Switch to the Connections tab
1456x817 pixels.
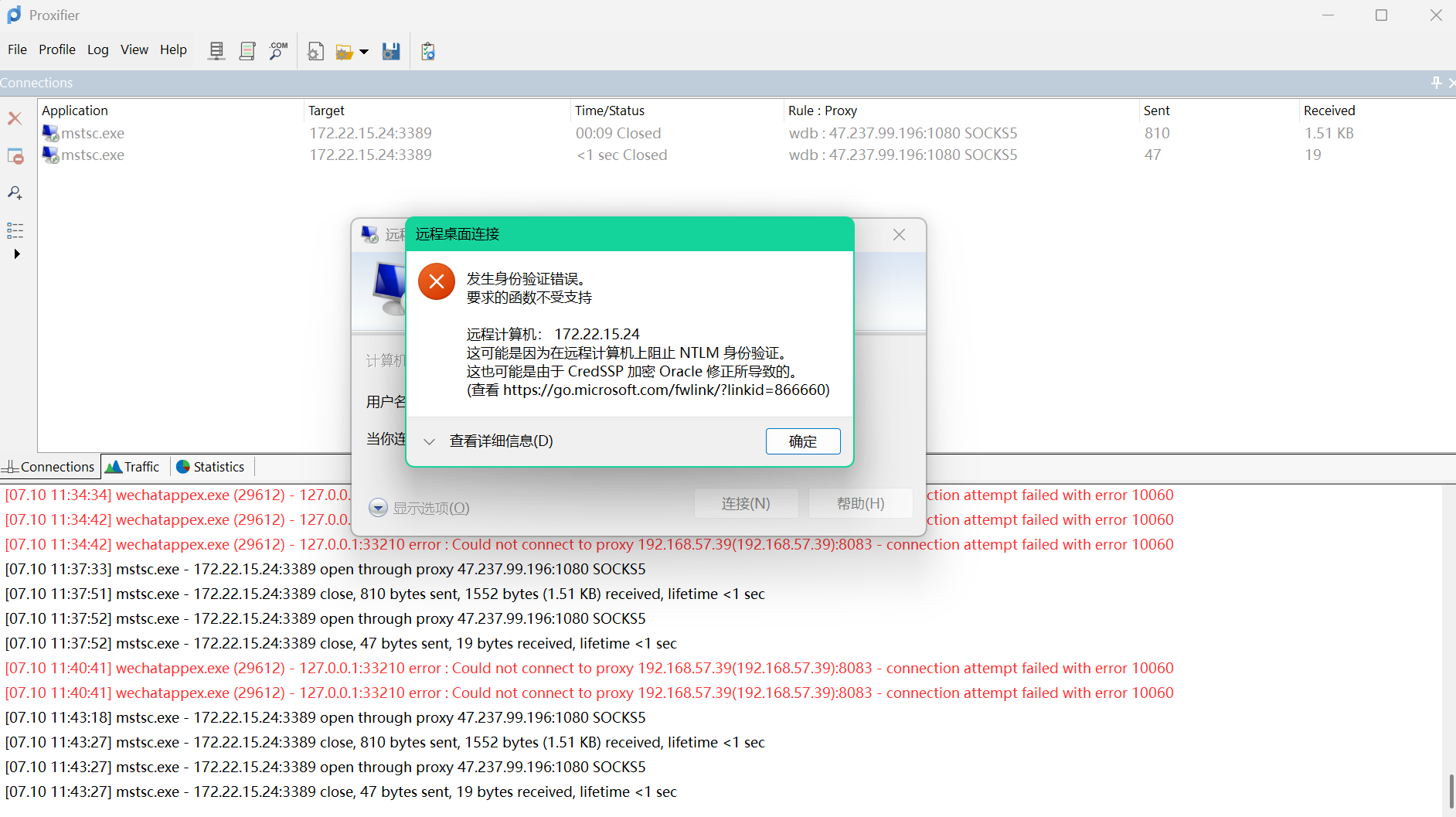[x=50, y=467]
